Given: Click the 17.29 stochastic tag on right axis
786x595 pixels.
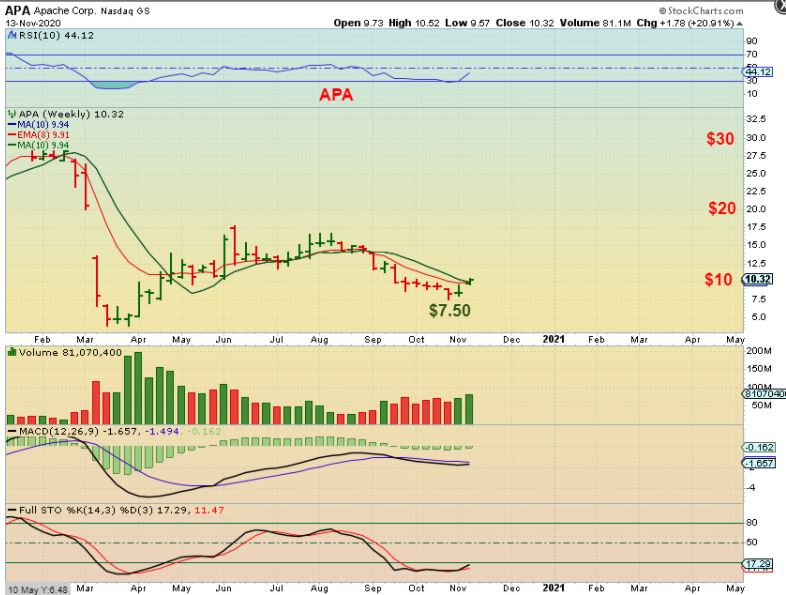Looking at the screenshot, I should tap(757, 564).
